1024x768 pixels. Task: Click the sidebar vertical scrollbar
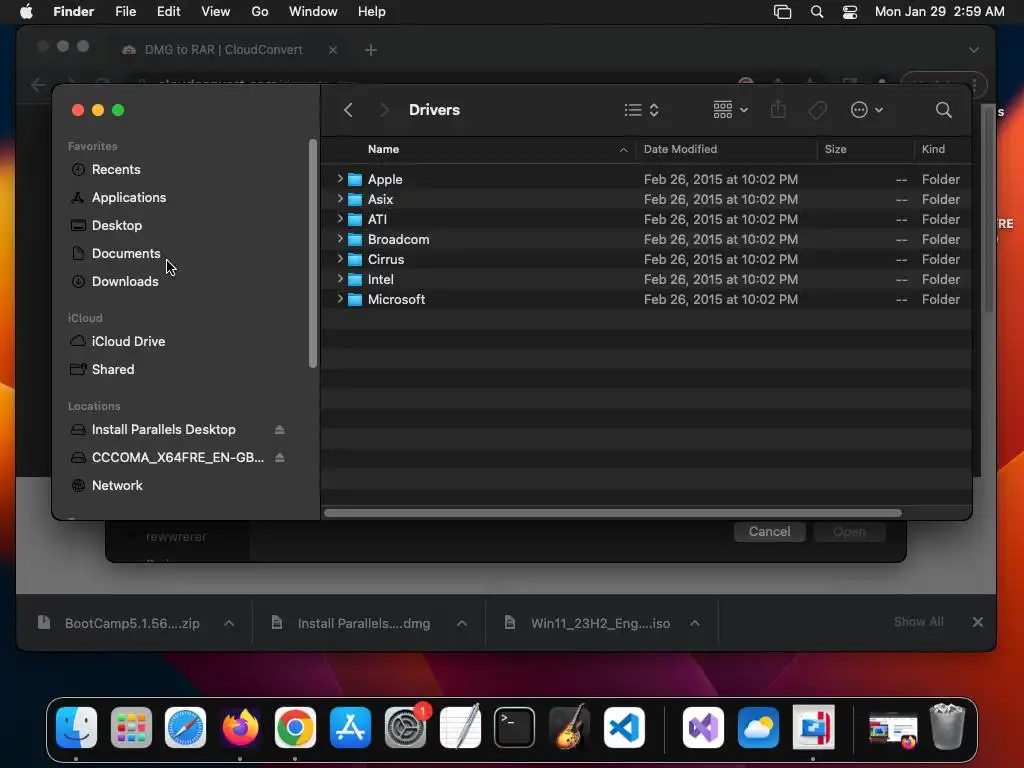click(x=313, y=253)
